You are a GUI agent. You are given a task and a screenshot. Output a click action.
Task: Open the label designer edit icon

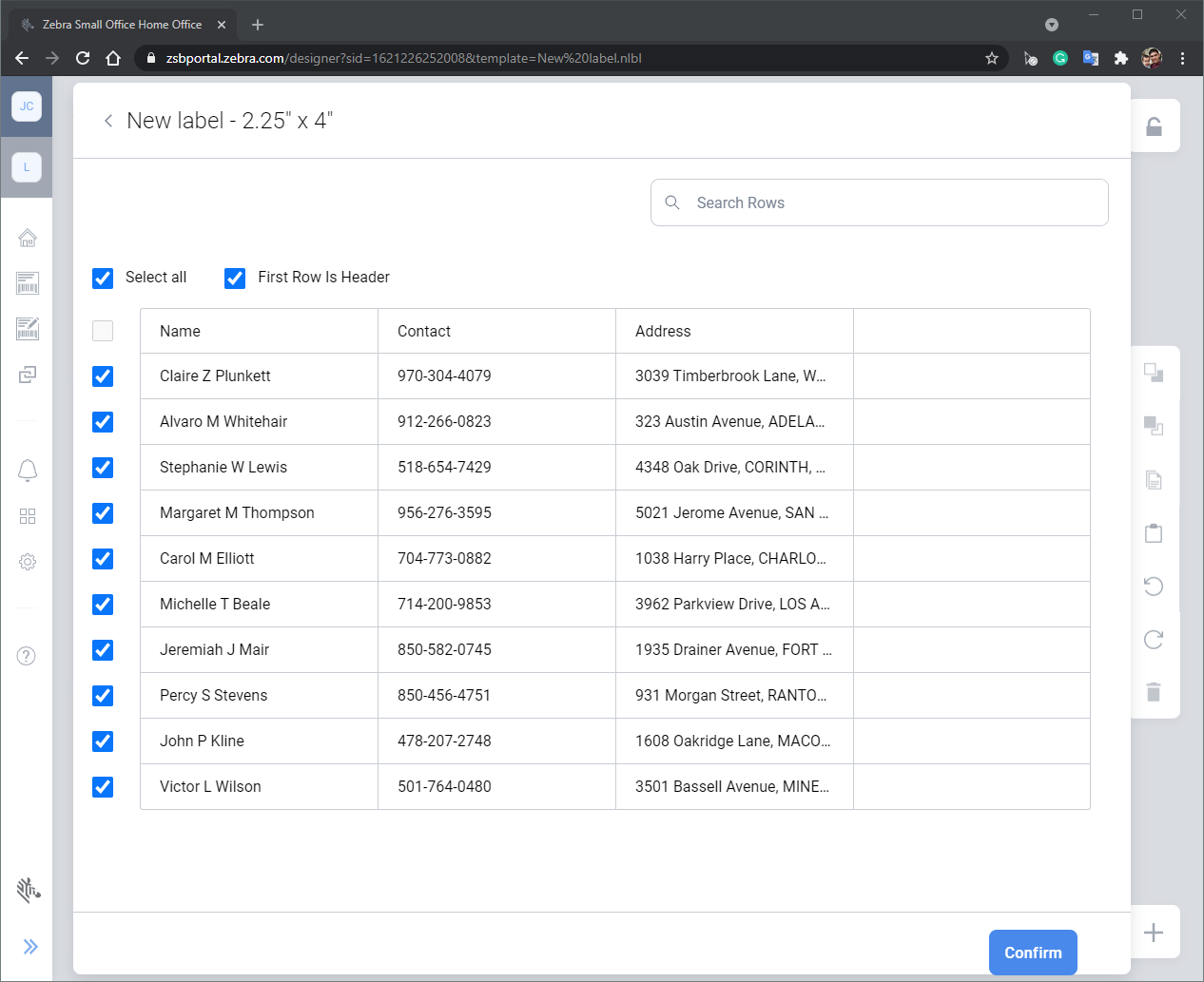(27, 328)
